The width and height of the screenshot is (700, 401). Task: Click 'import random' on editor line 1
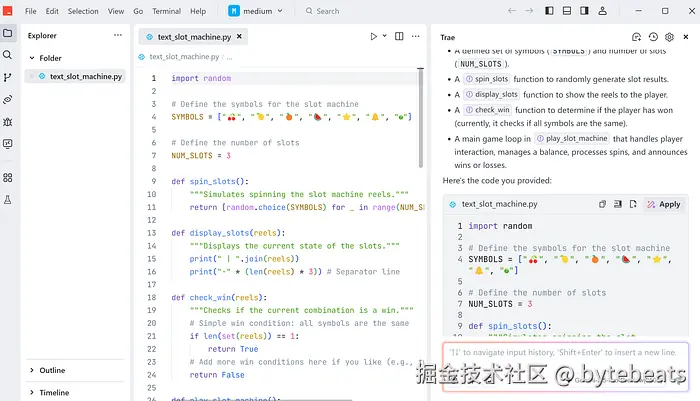click(x=201, y=78)
